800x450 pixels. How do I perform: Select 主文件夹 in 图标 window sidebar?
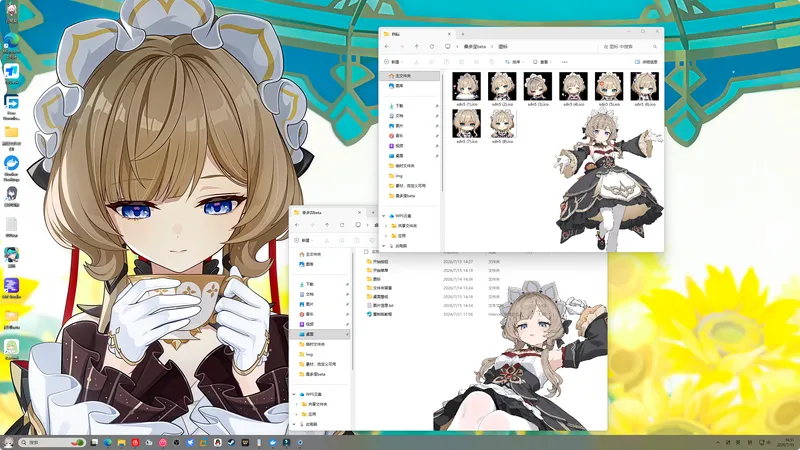(x=411, y=76)
